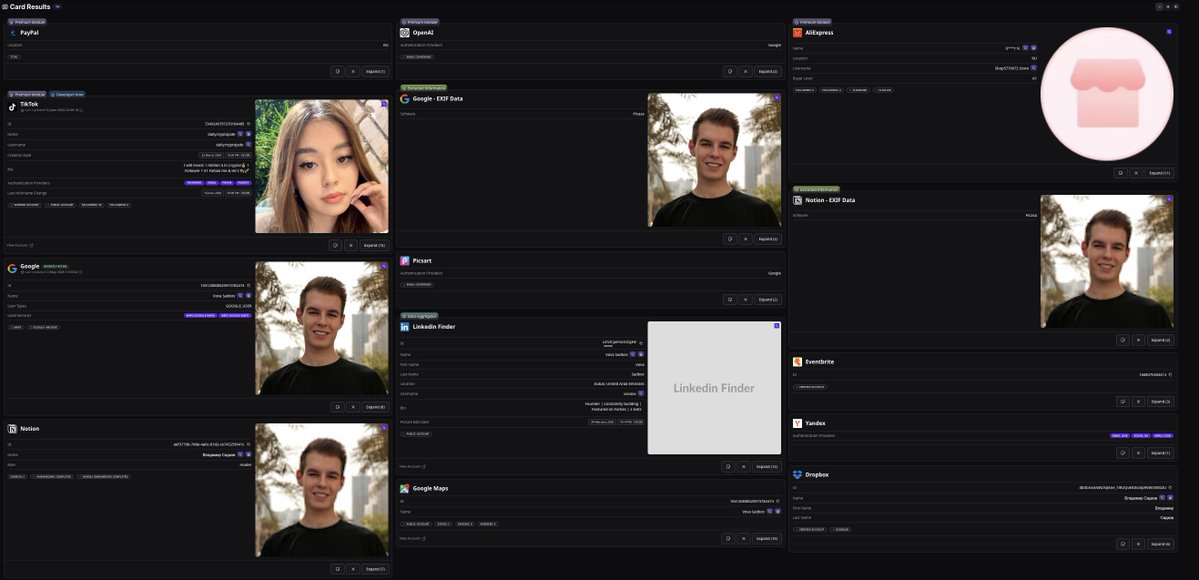Copy the Eventbrite ID value
The height and width of the screenshot is (580, 1199).
tap(1170, 375)
